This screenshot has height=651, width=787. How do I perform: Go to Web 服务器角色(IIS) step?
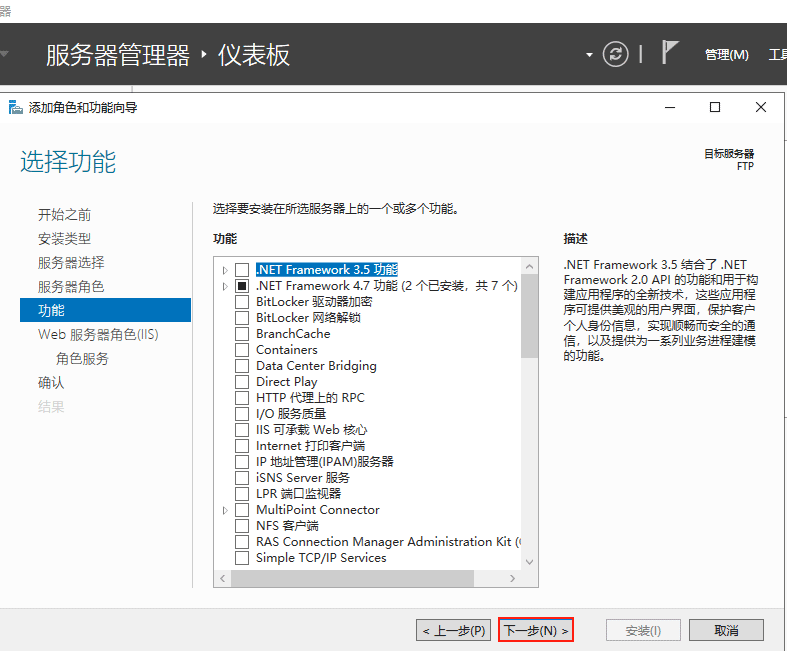point(98,334)
